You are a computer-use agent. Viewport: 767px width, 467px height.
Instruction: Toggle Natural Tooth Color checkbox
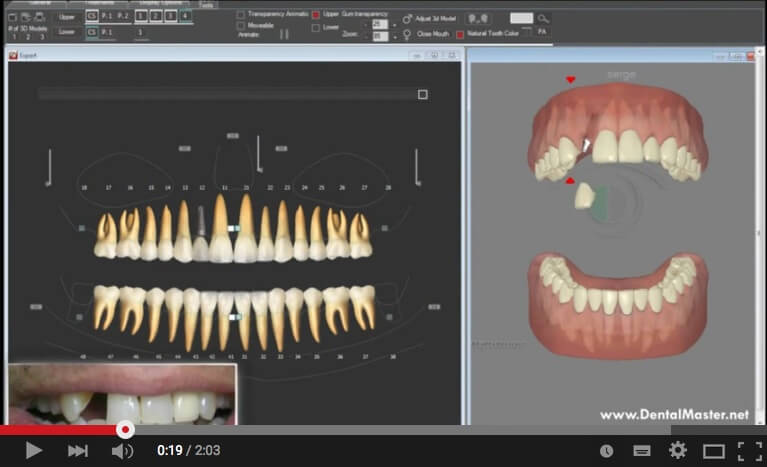[460, 33]
